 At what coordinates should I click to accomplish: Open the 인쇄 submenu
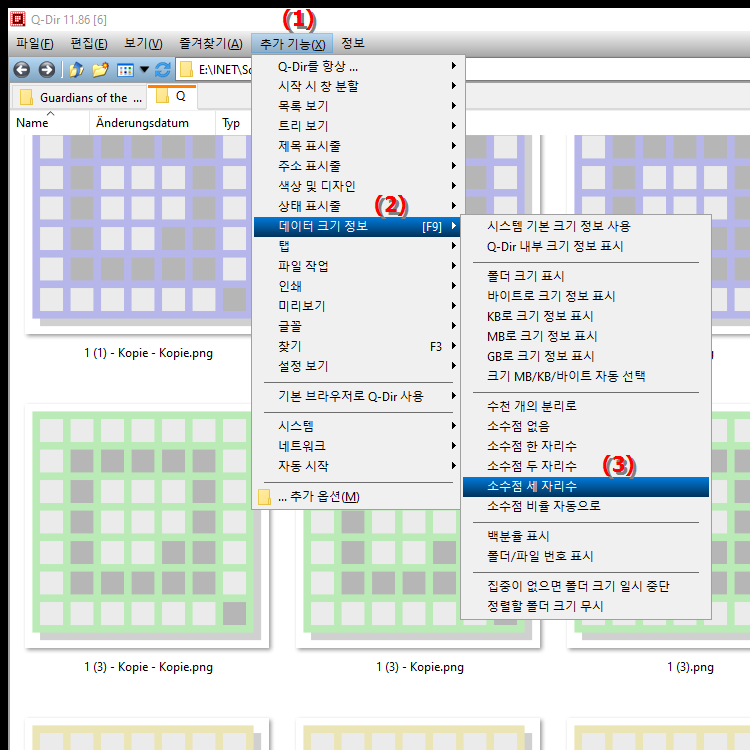click(356, 286)
